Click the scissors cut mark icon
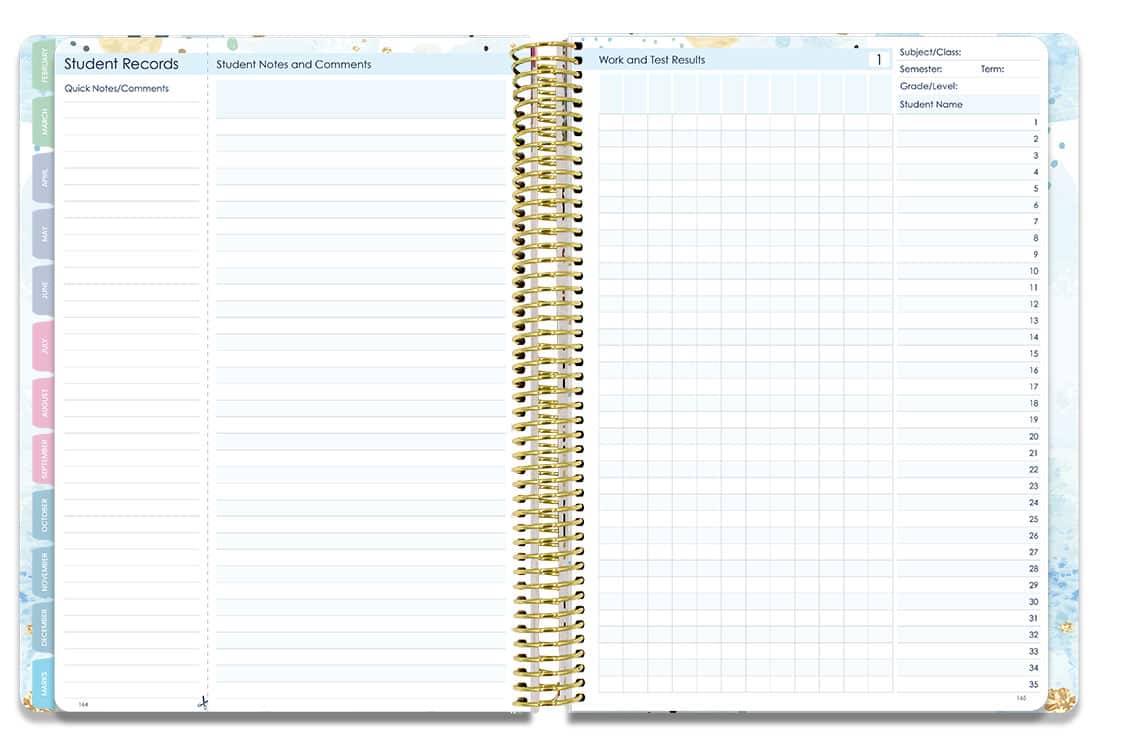The height and width of the screenshot is (750, 1136). pyautogui.click(x=204, y=703)
